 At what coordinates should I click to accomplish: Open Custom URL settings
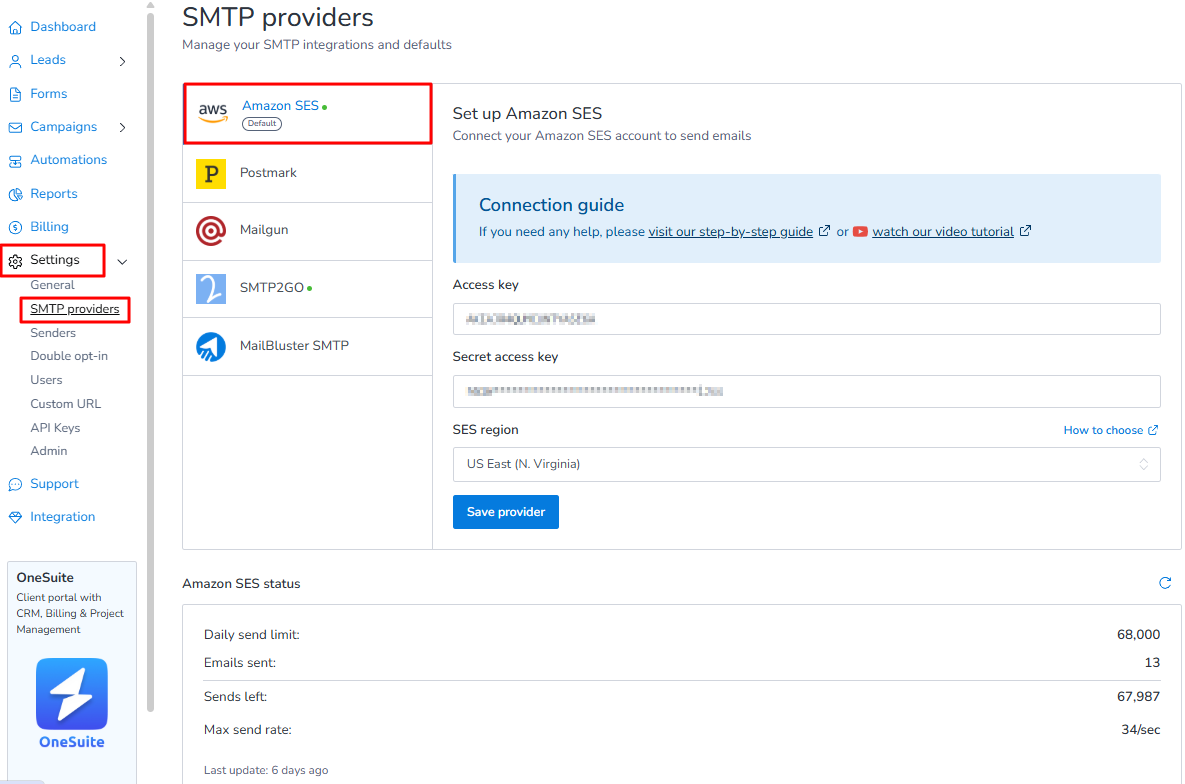[x=66, y=404]
